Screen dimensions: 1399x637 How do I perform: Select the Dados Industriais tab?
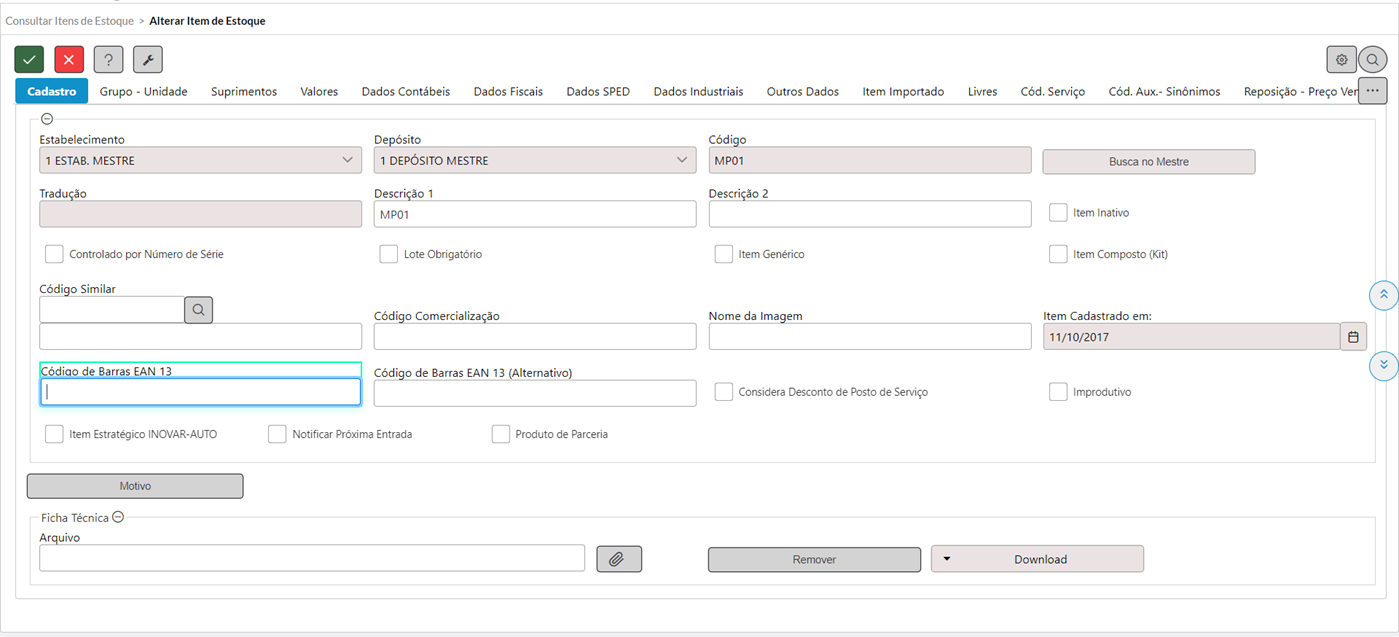[x=698, y=91]
